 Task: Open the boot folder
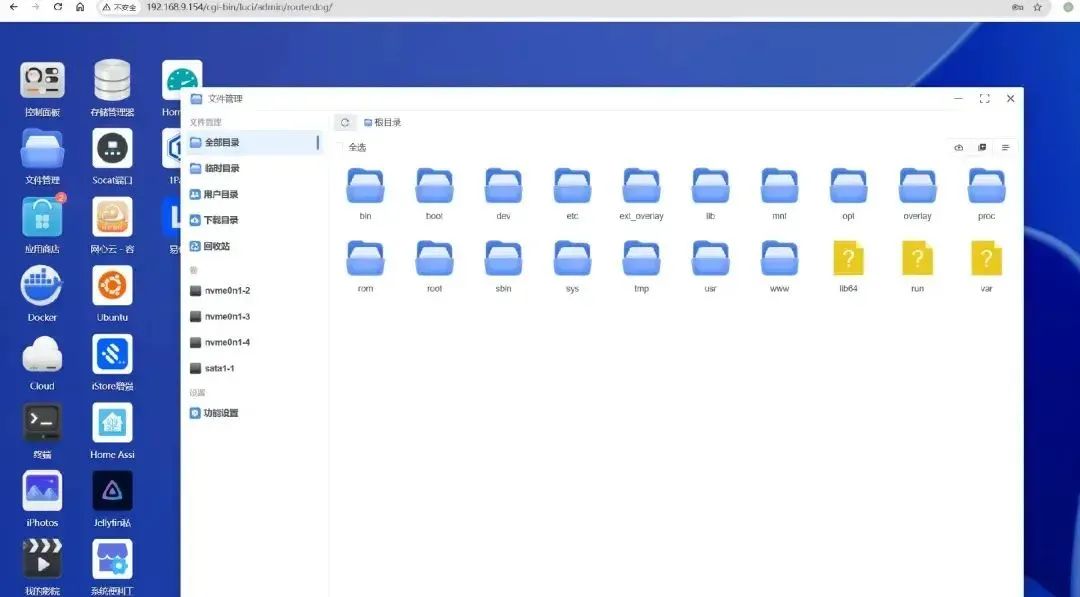click(434, 186)
